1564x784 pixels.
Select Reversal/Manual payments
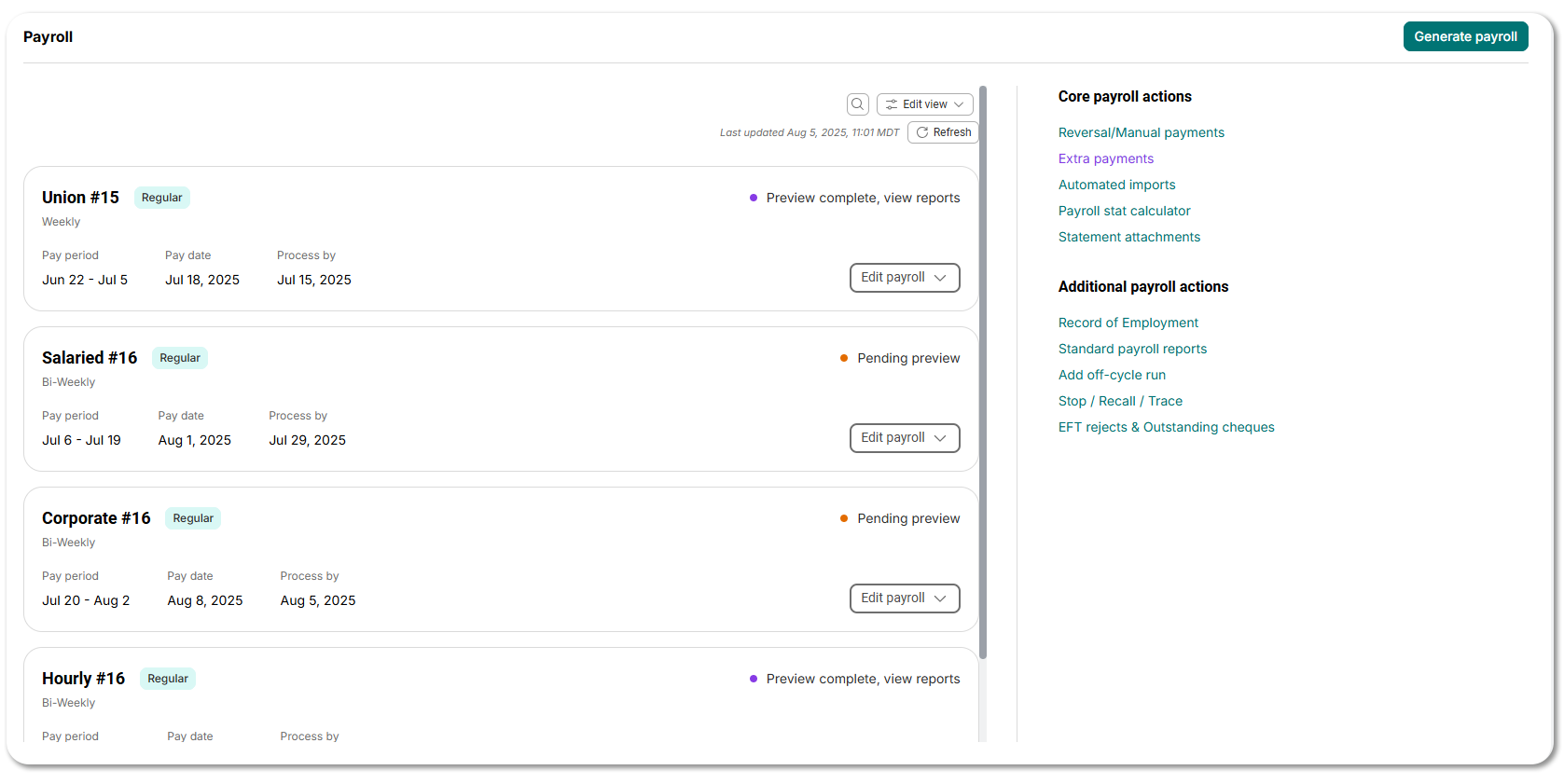point(1141,132)
